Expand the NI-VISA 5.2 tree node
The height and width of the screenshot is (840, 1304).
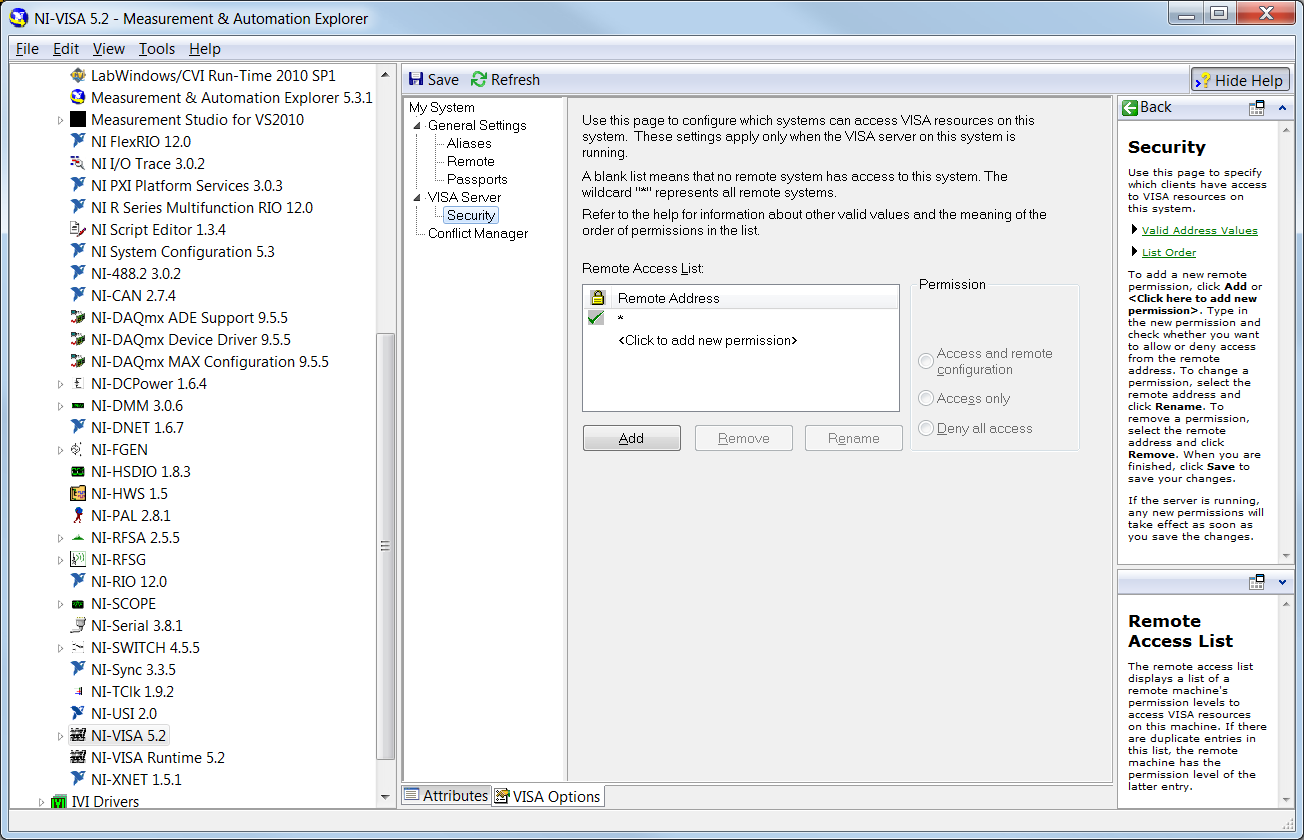point(60,736)
